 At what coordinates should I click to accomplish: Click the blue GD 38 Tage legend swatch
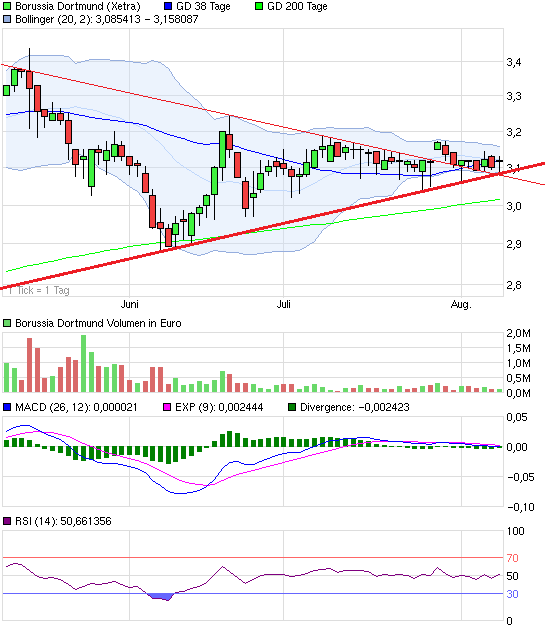pos(168,6)
